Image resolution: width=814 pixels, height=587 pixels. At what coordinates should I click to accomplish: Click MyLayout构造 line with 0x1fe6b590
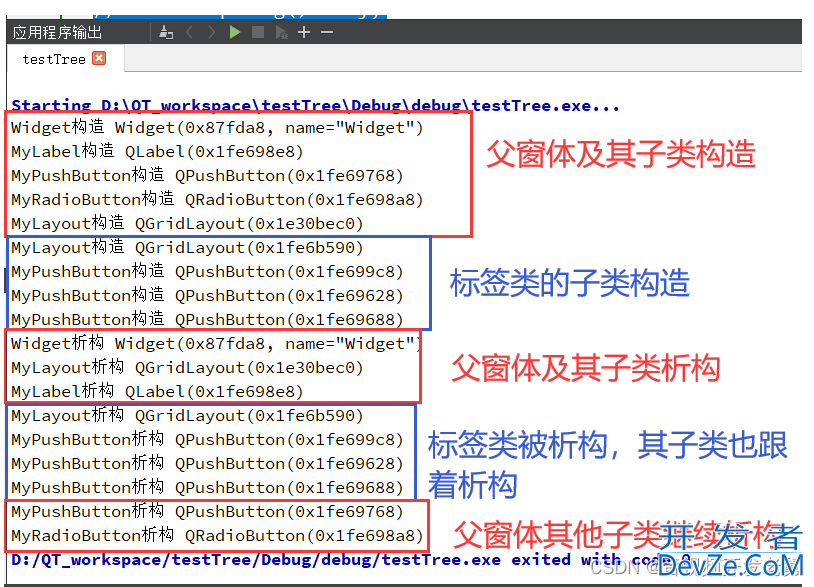pos(187,247)
